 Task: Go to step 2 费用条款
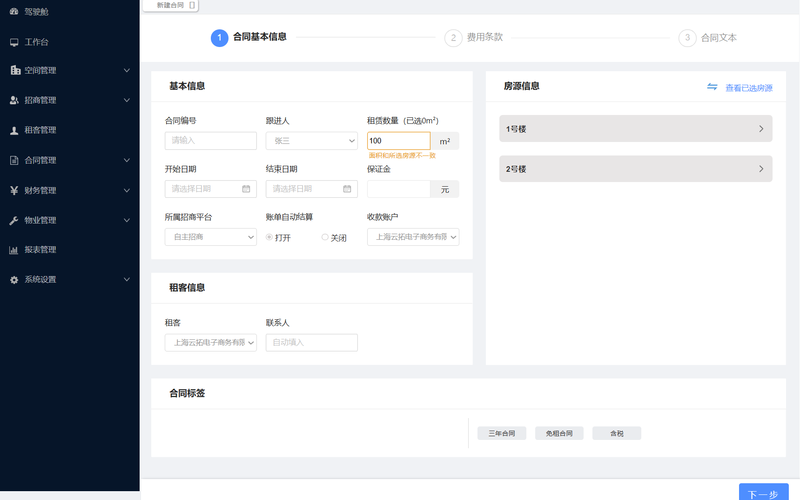click(x=474, y=38)
